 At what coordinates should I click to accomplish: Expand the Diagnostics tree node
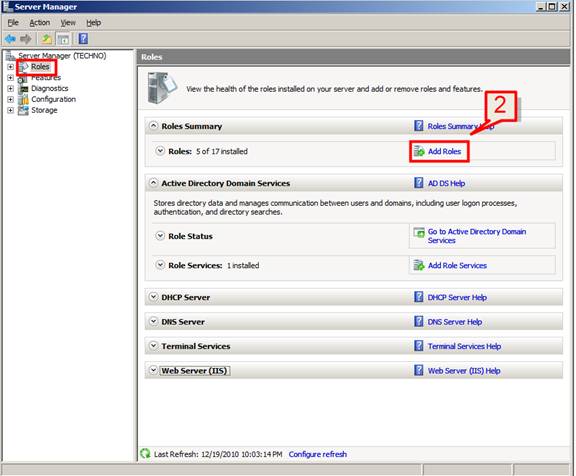click(10, 89)
